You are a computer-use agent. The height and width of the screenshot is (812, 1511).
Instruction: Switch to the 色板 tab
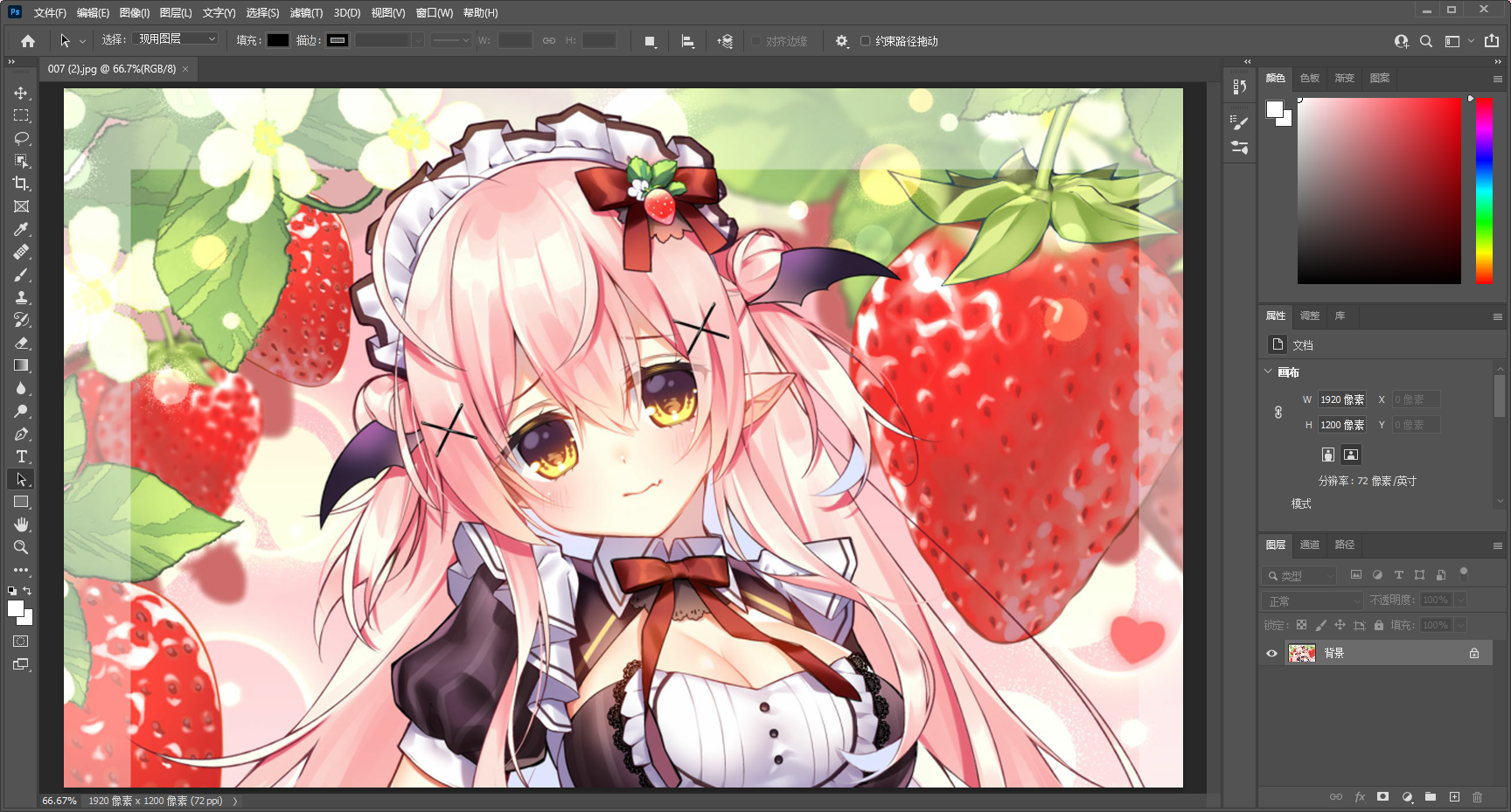[1310, 79]
